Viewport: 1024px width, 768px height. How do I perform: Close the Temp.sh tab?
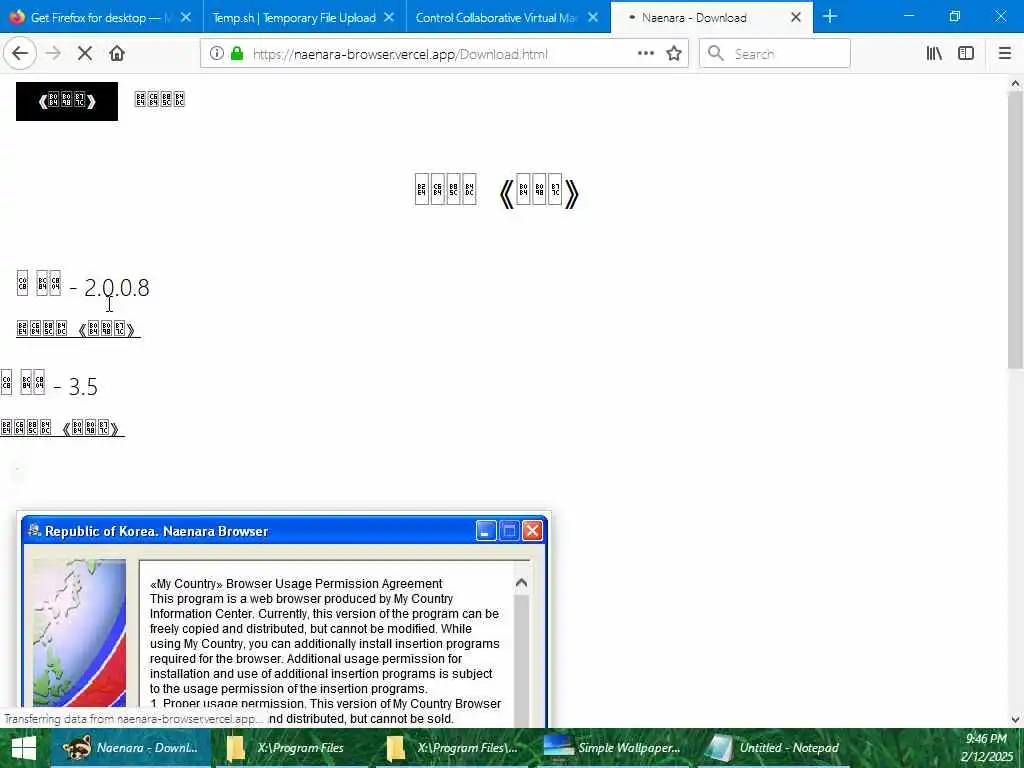click(389, 17)
